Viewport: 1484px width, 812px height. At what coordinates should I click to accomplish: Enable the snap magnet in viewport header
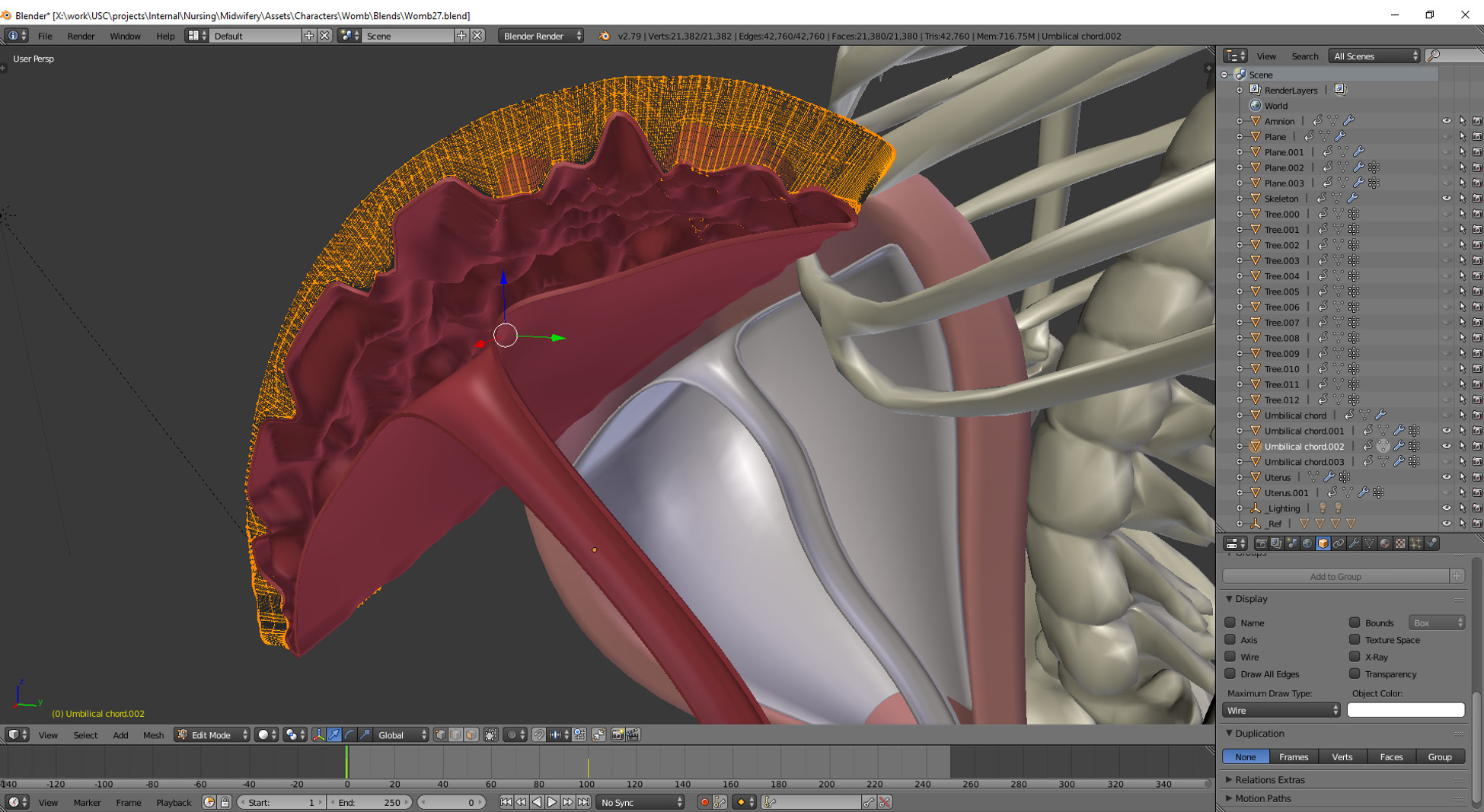(x=538, y=735)
